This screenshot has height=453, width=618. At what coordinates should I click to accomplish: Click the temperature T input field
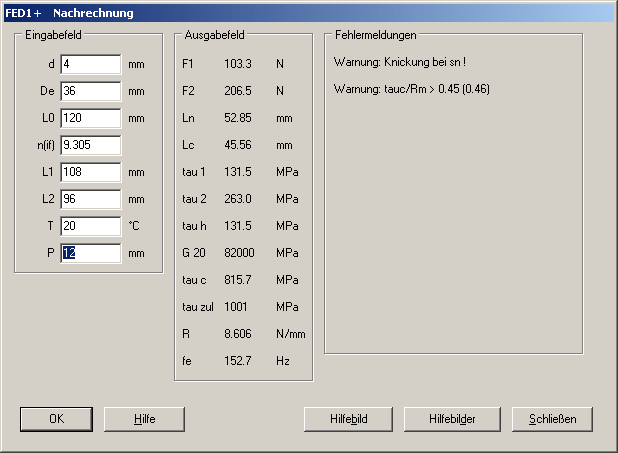coord(90,226)
